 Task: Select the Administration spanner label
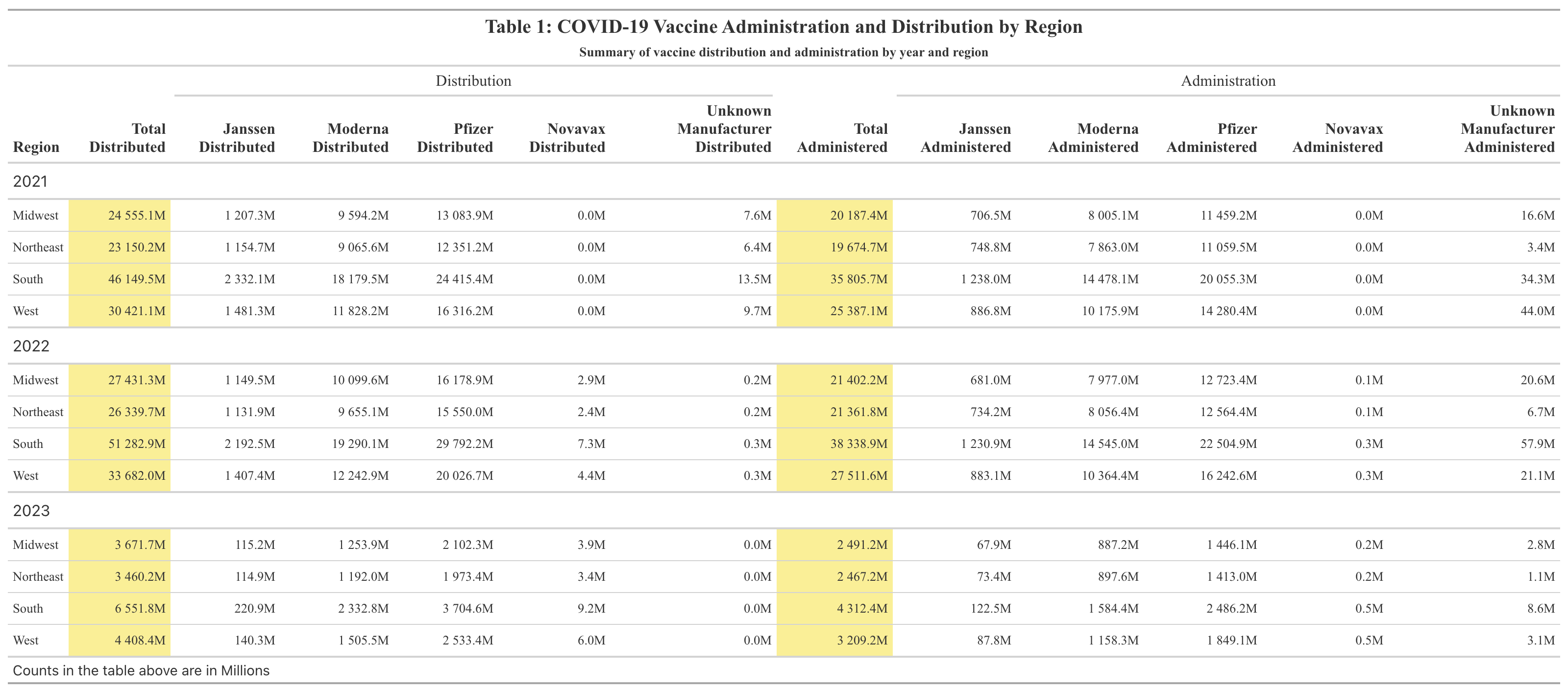(x=1228, y=81)
